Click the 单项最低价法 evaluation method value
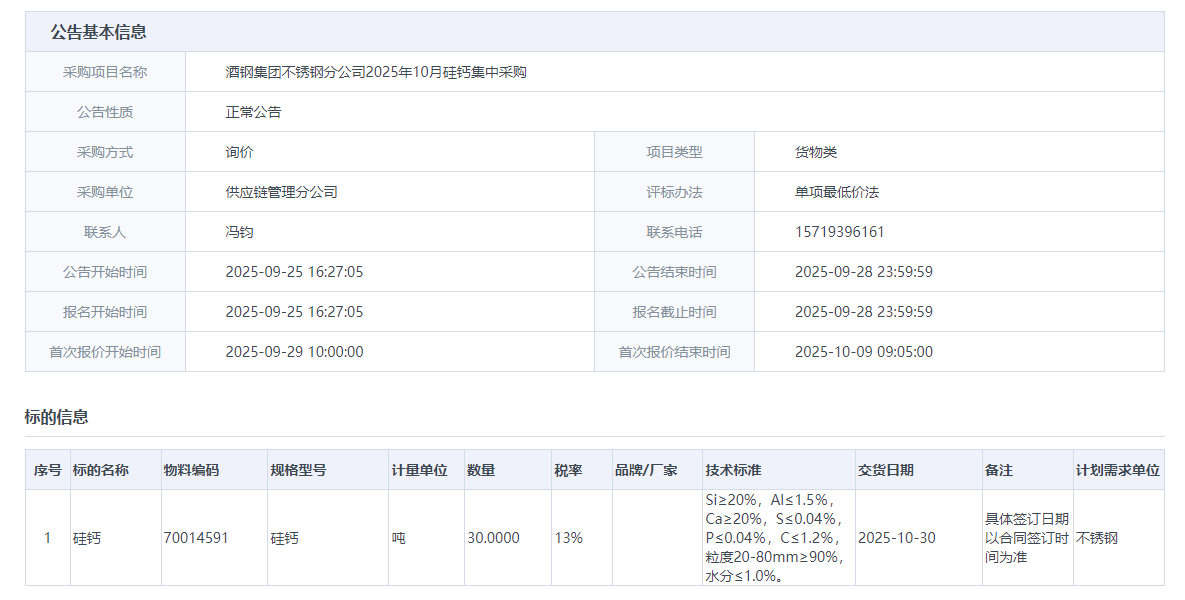Image resolution: width=1185 pixels, height=600 pixels. pos(837,192)
